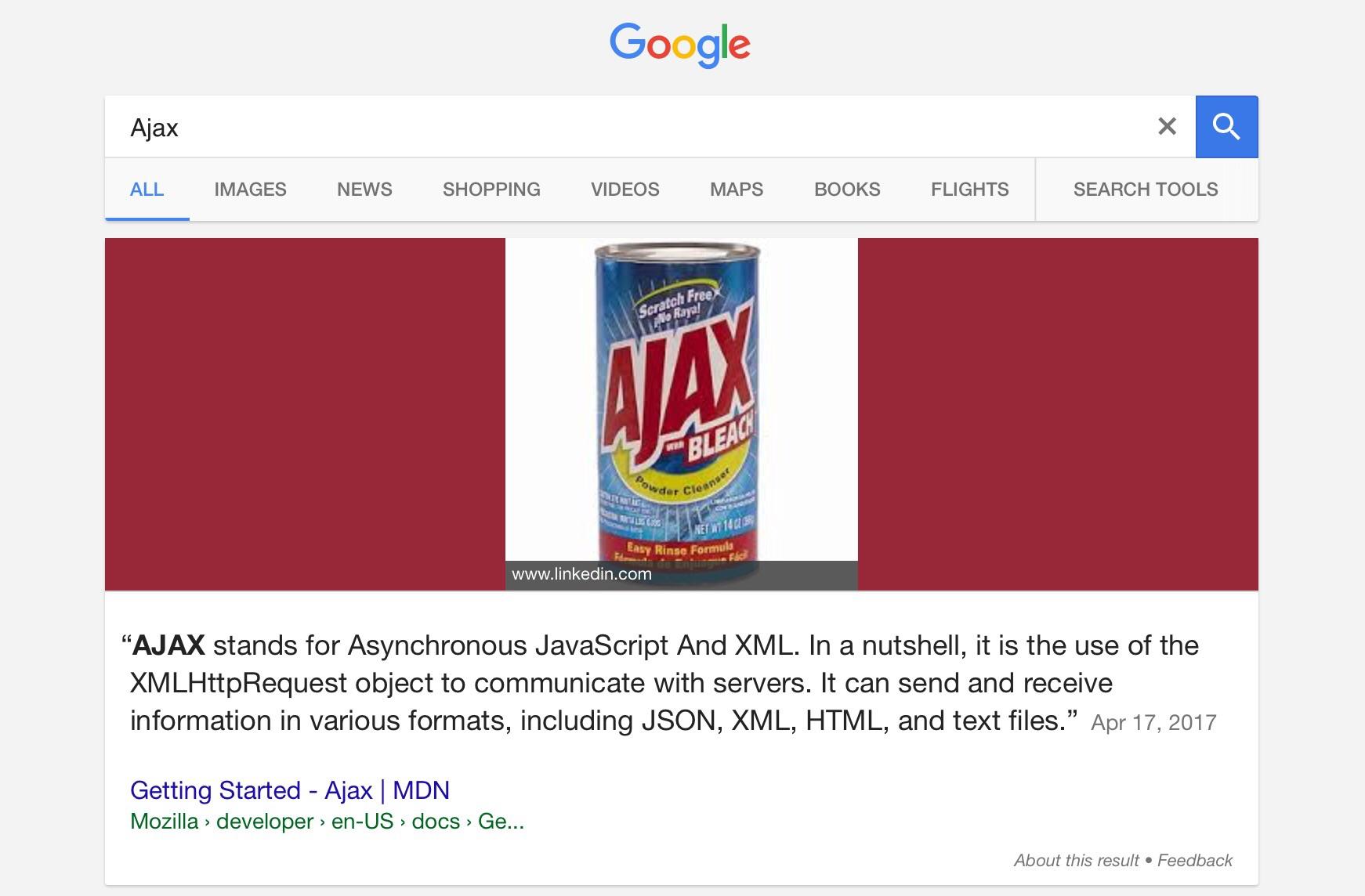1365x896 pixels.
Task: Expand the Search Tools options
Action: pyautogui.click(x=1146, y=190)
